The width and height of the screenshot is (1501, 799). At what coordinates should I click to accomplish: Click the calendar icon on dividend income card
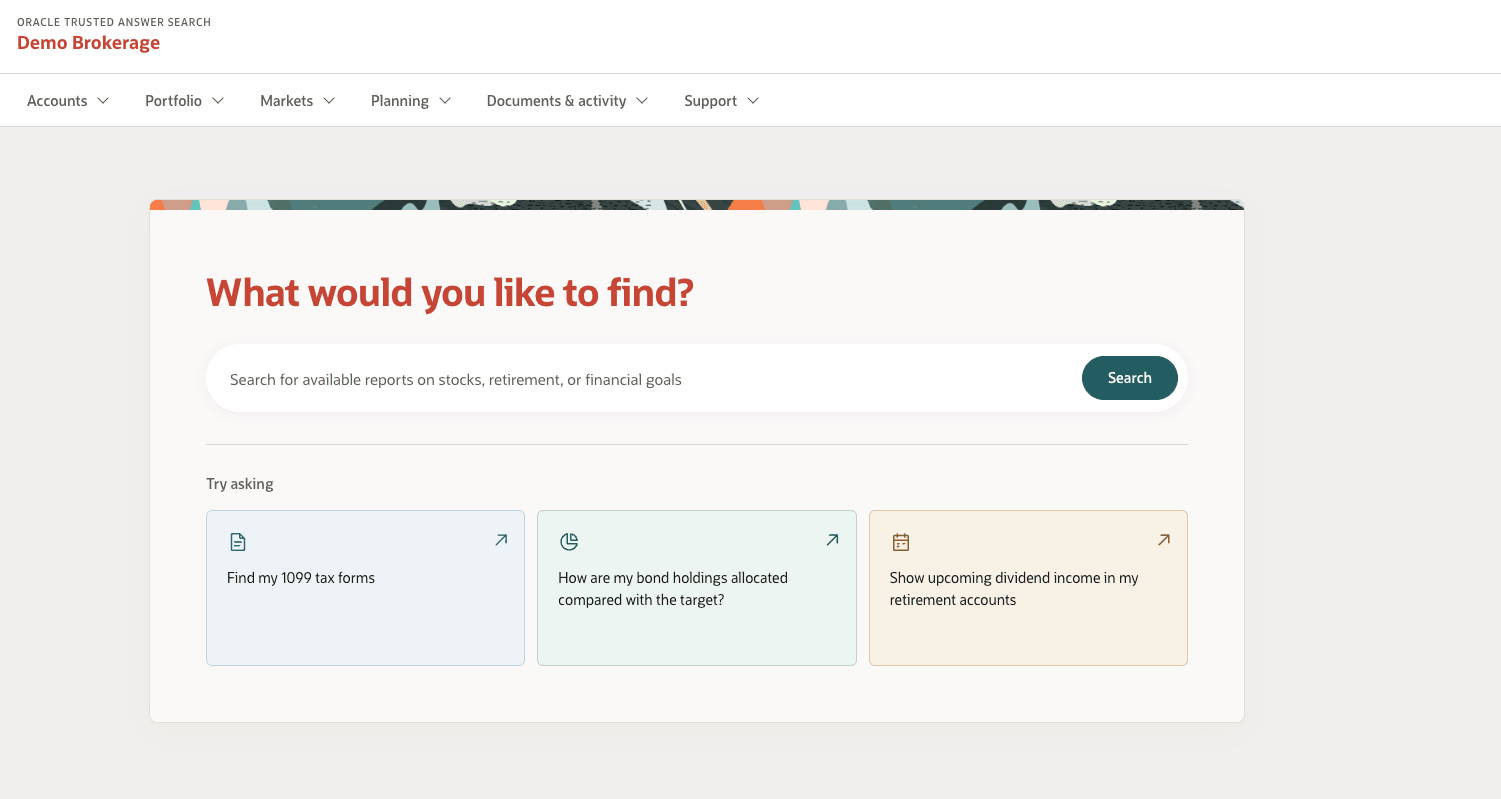click(x=901, y=542)
